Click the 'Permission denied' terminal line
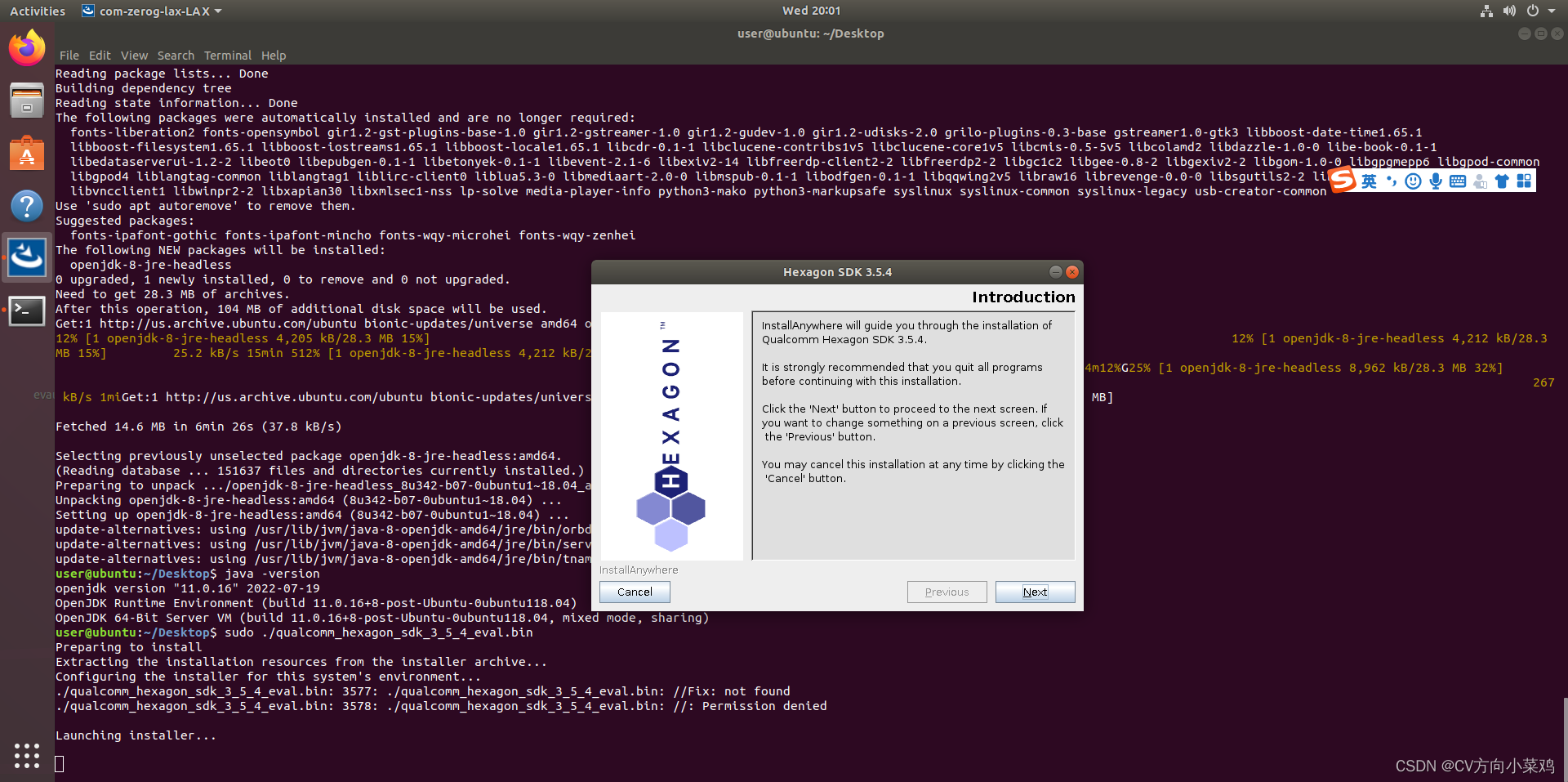Screen dimensions: 1568x782 point(441,706)
